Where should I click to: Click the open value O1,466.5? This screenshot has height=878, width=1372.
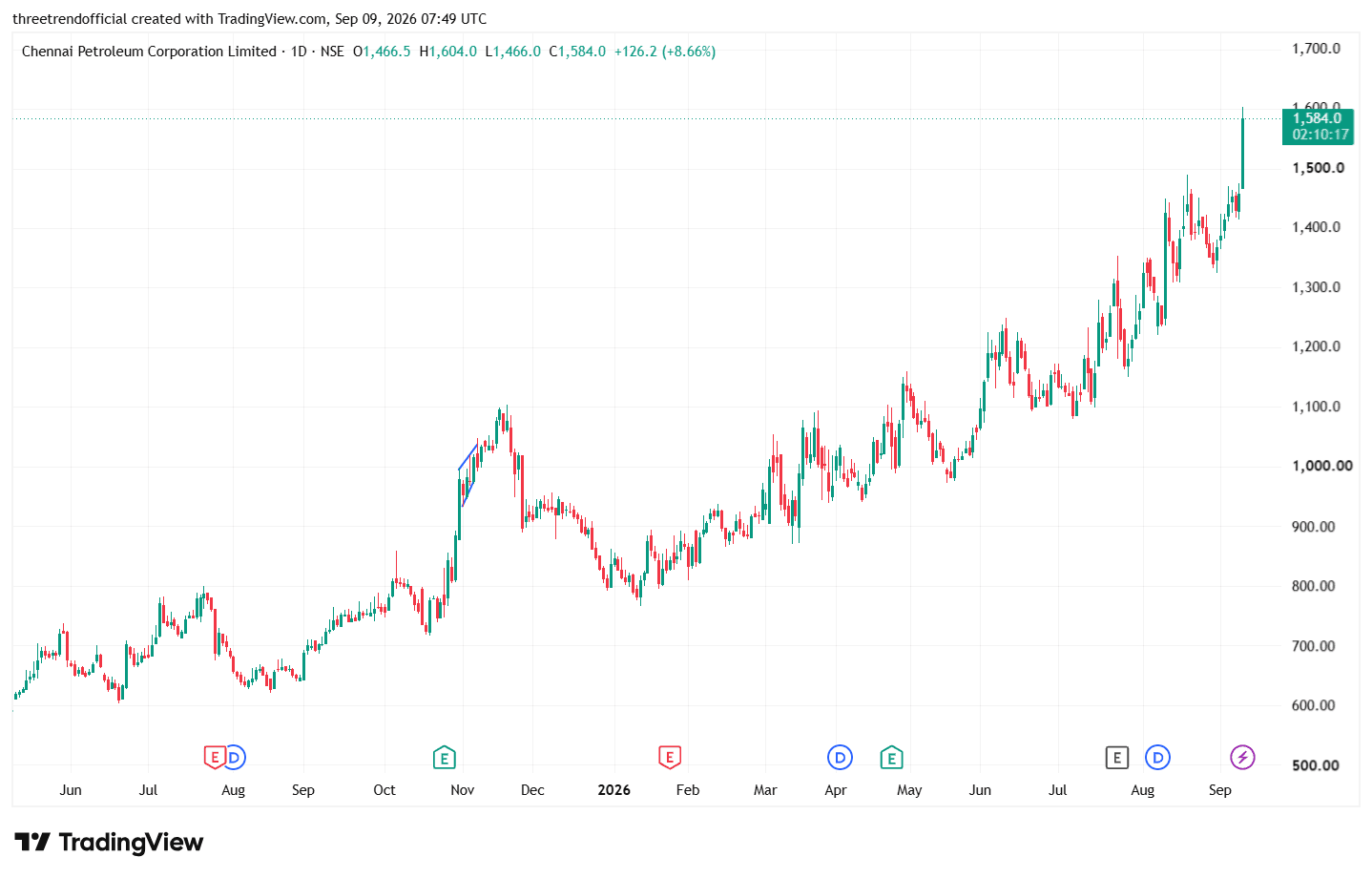[382, 52]
